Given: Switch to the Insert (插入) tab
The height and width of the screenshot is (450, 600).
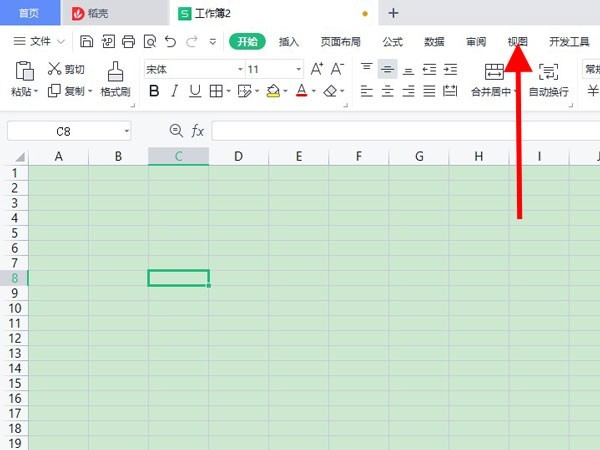Looking at the screenshot, I should 289,41.
